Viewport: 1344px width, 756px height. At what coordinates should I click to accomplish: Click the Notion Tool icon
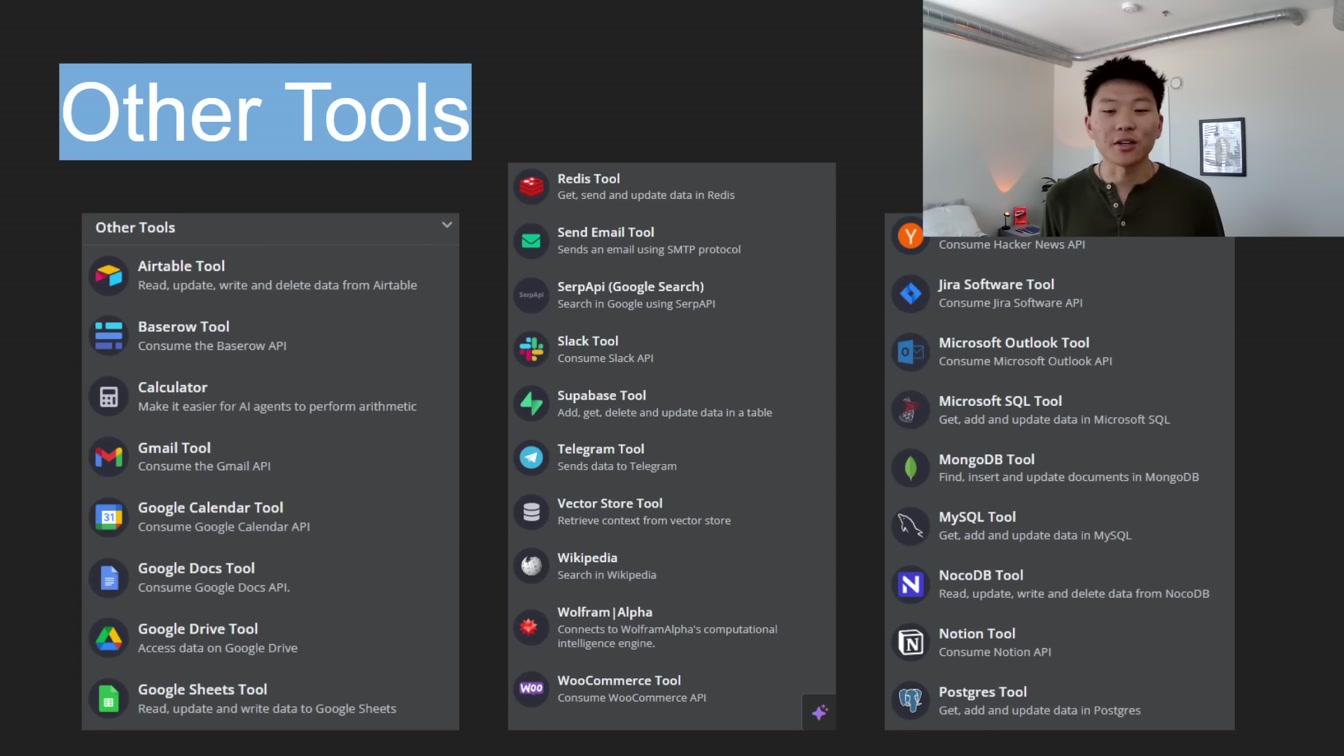[x=910, y=642]
